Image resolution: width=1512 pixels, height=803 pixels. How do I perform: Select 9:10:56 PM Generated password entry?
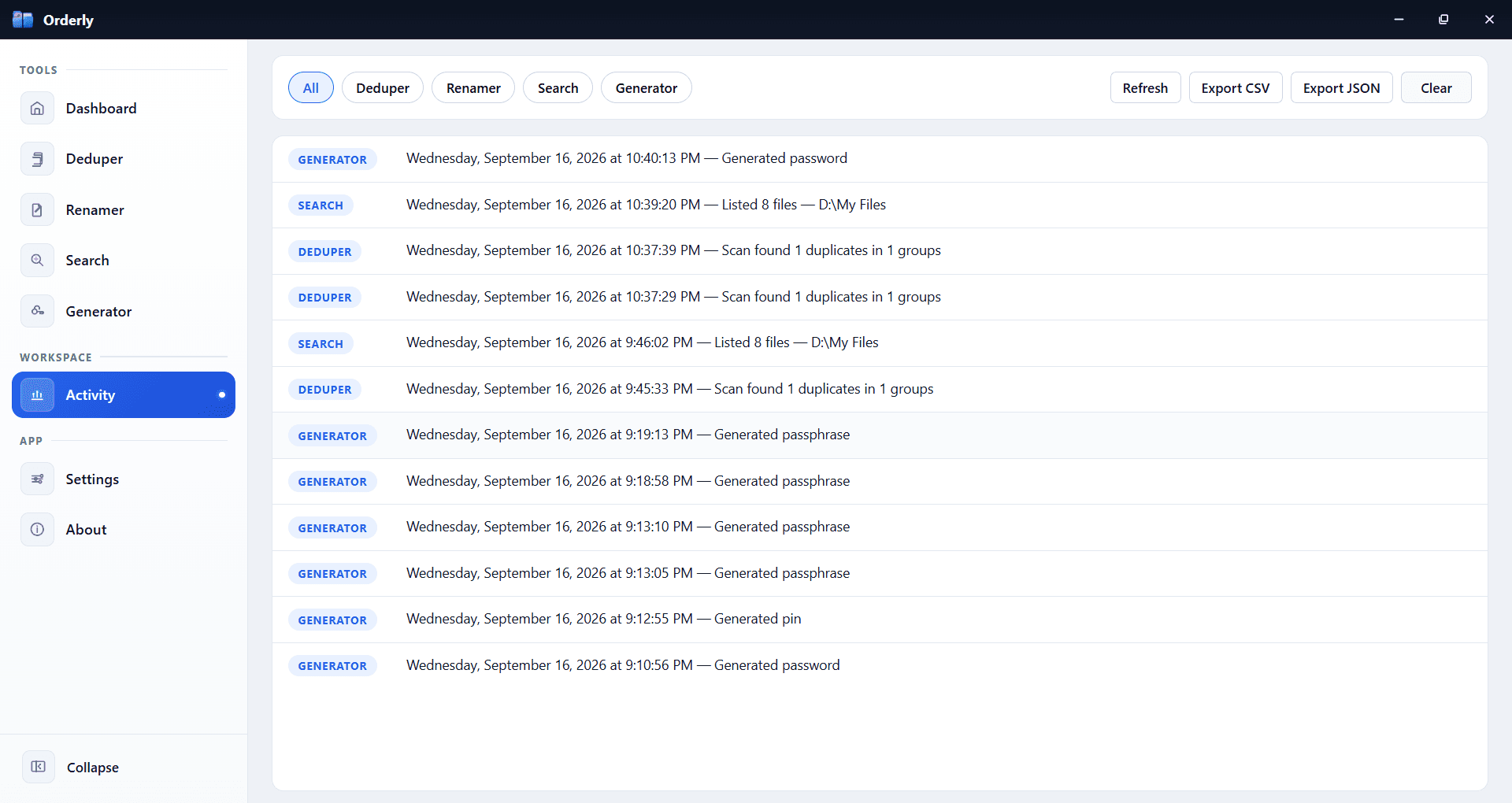point(880,666)
